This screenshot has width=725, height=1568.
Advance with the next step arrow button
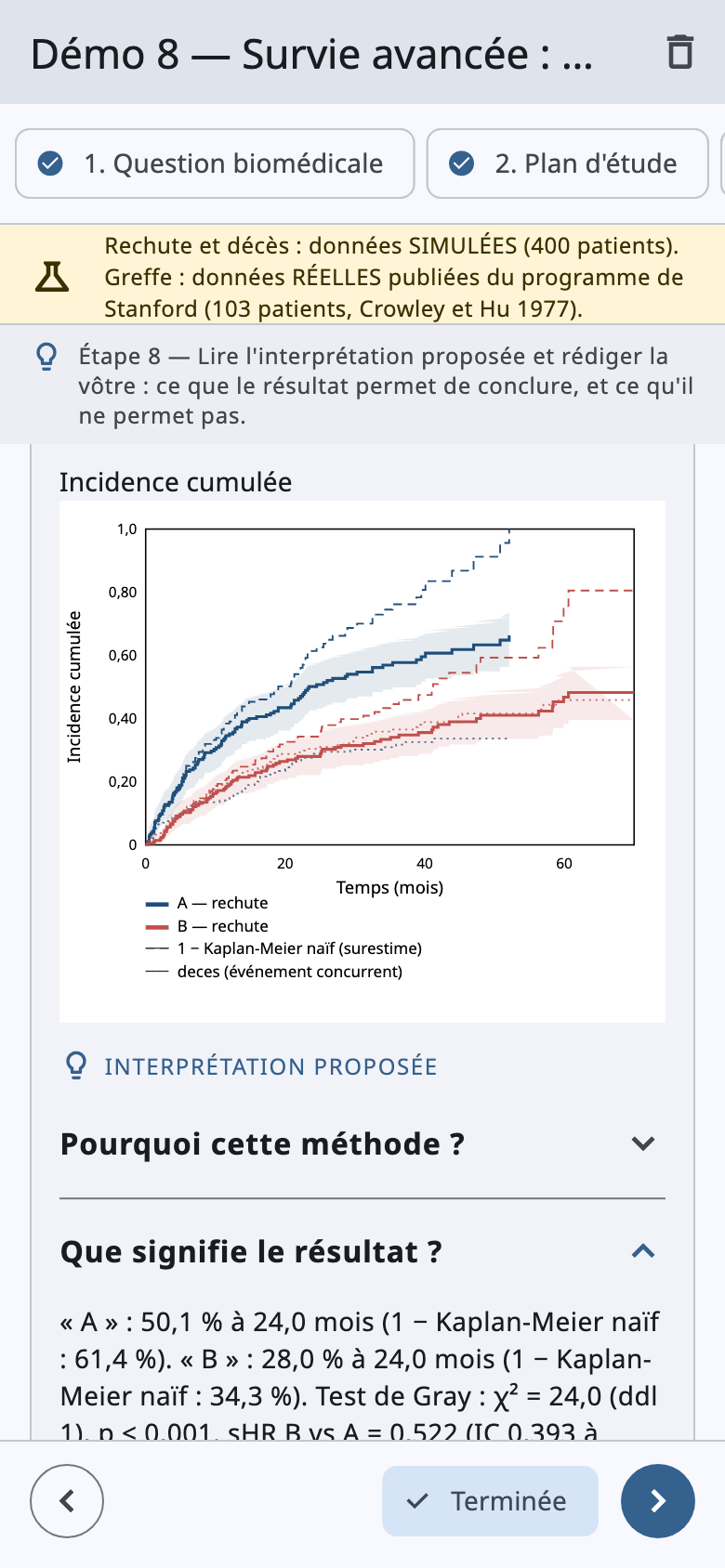pos(658,1501)
